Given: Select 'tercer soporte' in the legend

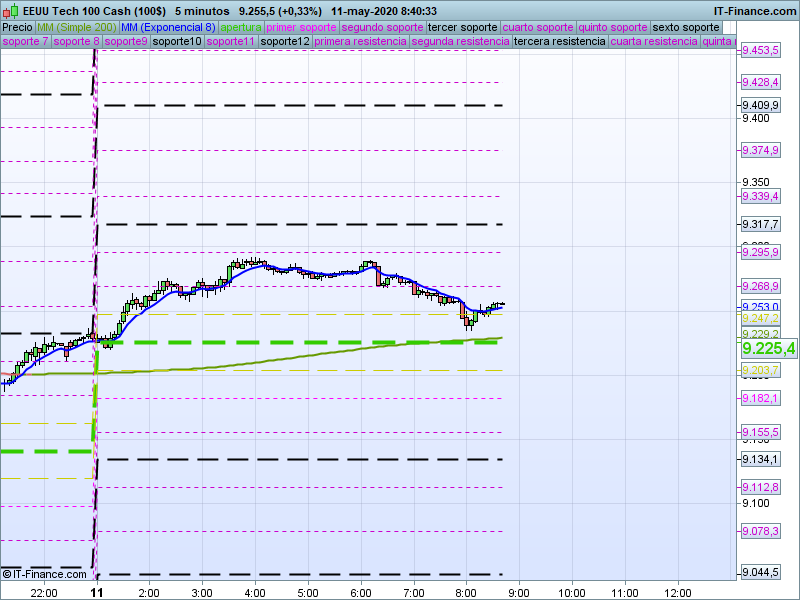Looking at the screenshot, I should click(x=461, y=27).
